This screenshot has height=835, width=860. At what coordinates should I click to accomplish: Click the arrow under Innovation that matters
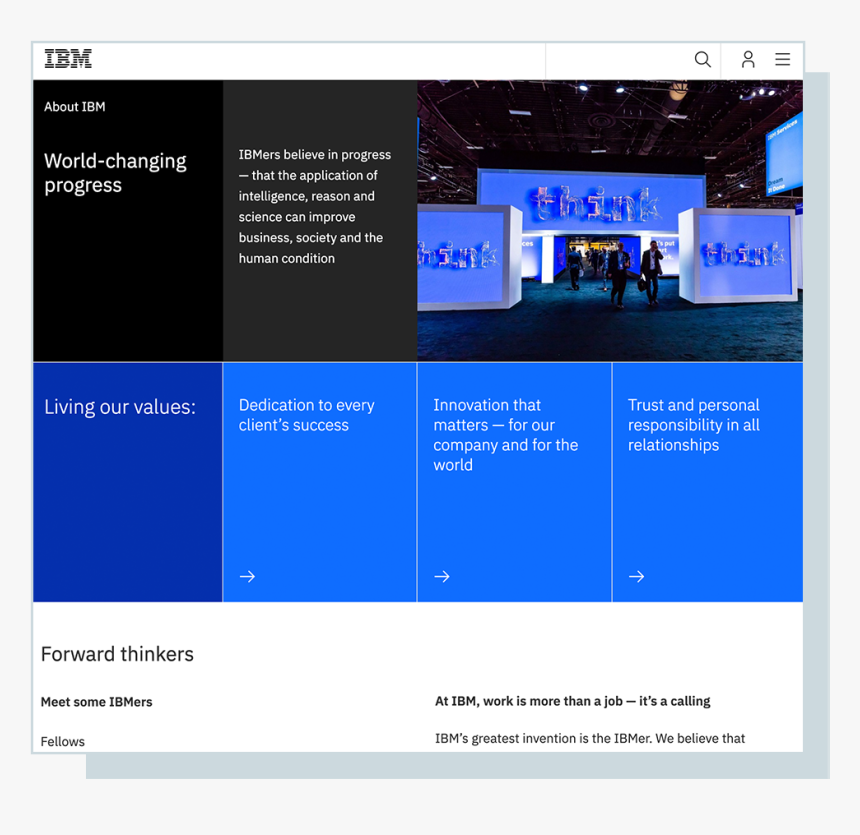tap(442, 577)
